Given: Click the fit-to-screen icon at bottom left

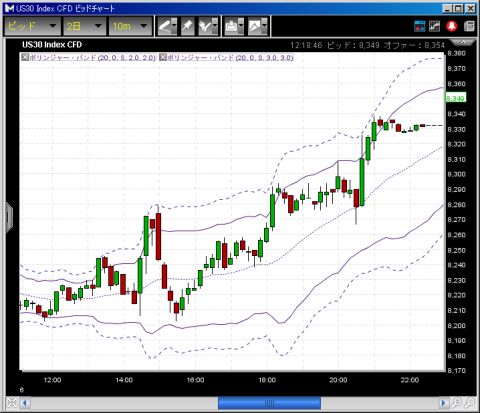Looking at the screenshot, I should (x=12, y=403).
